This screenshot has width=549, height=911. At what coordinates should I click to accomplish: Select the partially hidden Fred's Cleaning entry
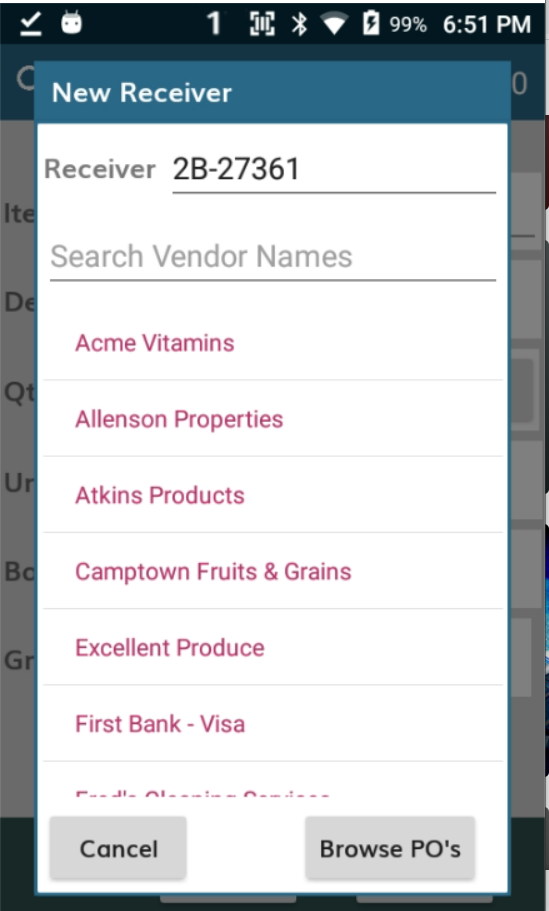tap(273, 780)
